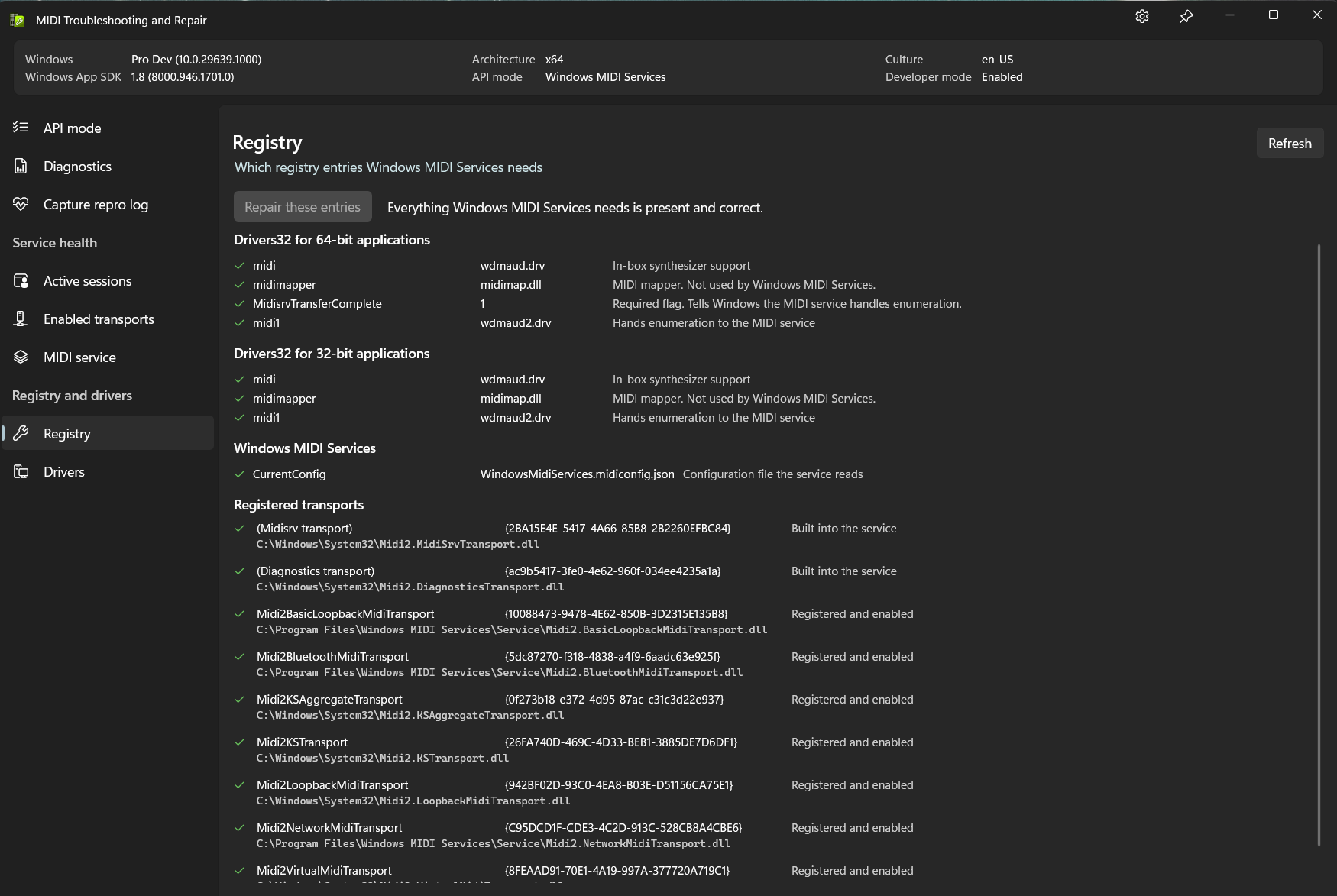Screen dimensions: 1337x896
Task: Click the Diagnostics sidebar icon
Action: (x=21, y=166)
